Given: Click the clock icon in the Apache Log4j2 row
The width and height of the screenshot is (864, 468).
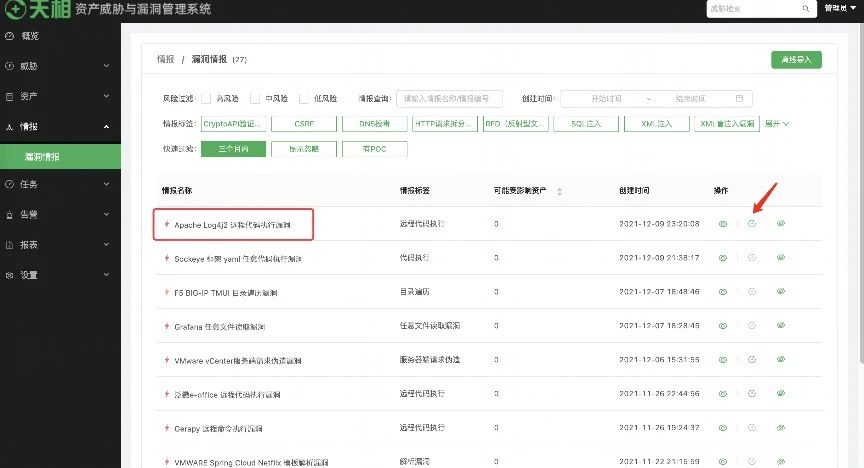Looking at the screenshot, I should 752,224.
